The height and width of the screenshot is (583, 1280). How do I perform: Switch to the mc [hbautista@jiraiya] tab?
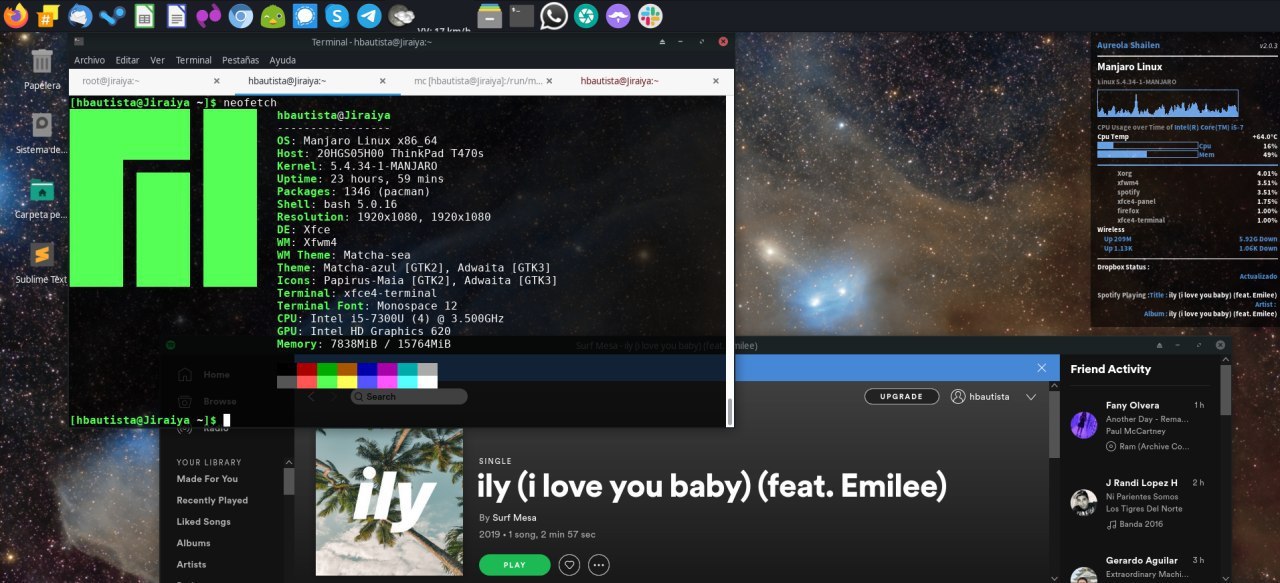tap(484, 81)
